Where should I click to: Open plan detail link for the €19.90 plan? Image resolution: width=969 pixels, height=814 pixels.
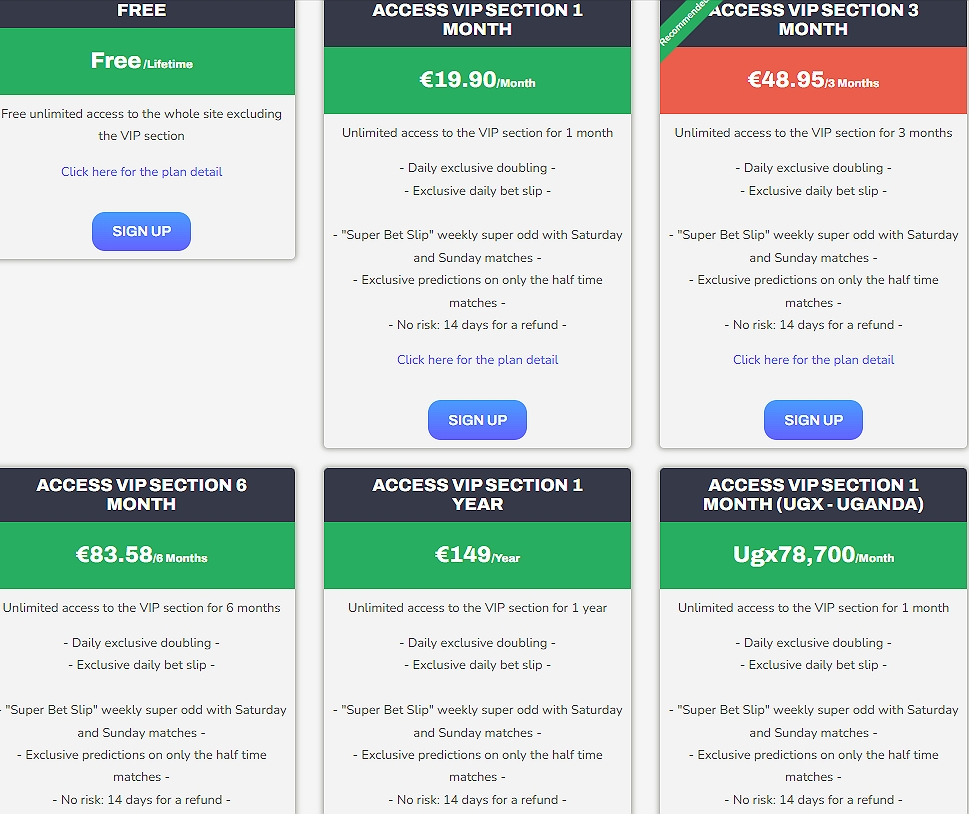tap(477, 360)
